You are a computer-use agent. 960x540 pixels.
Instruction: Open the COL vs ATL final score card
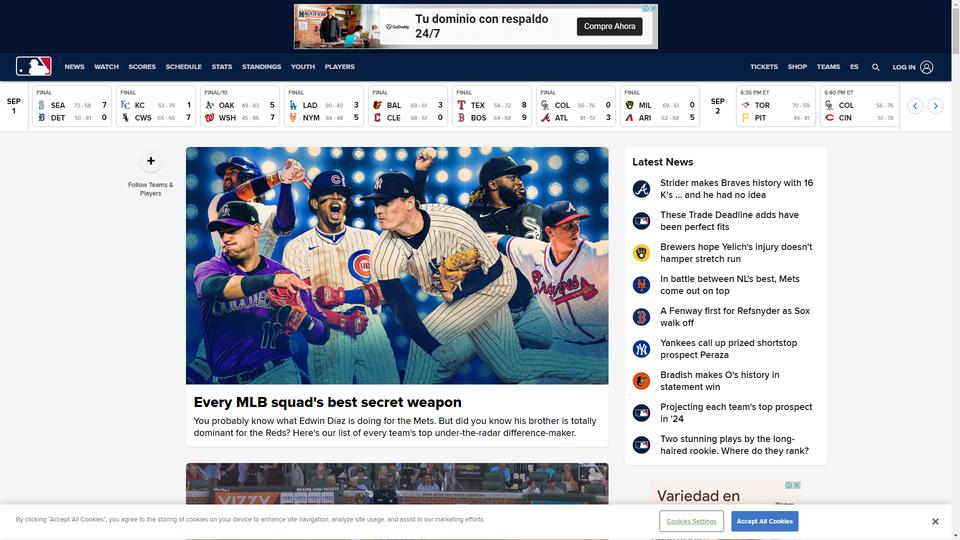[x=576, y=106]
